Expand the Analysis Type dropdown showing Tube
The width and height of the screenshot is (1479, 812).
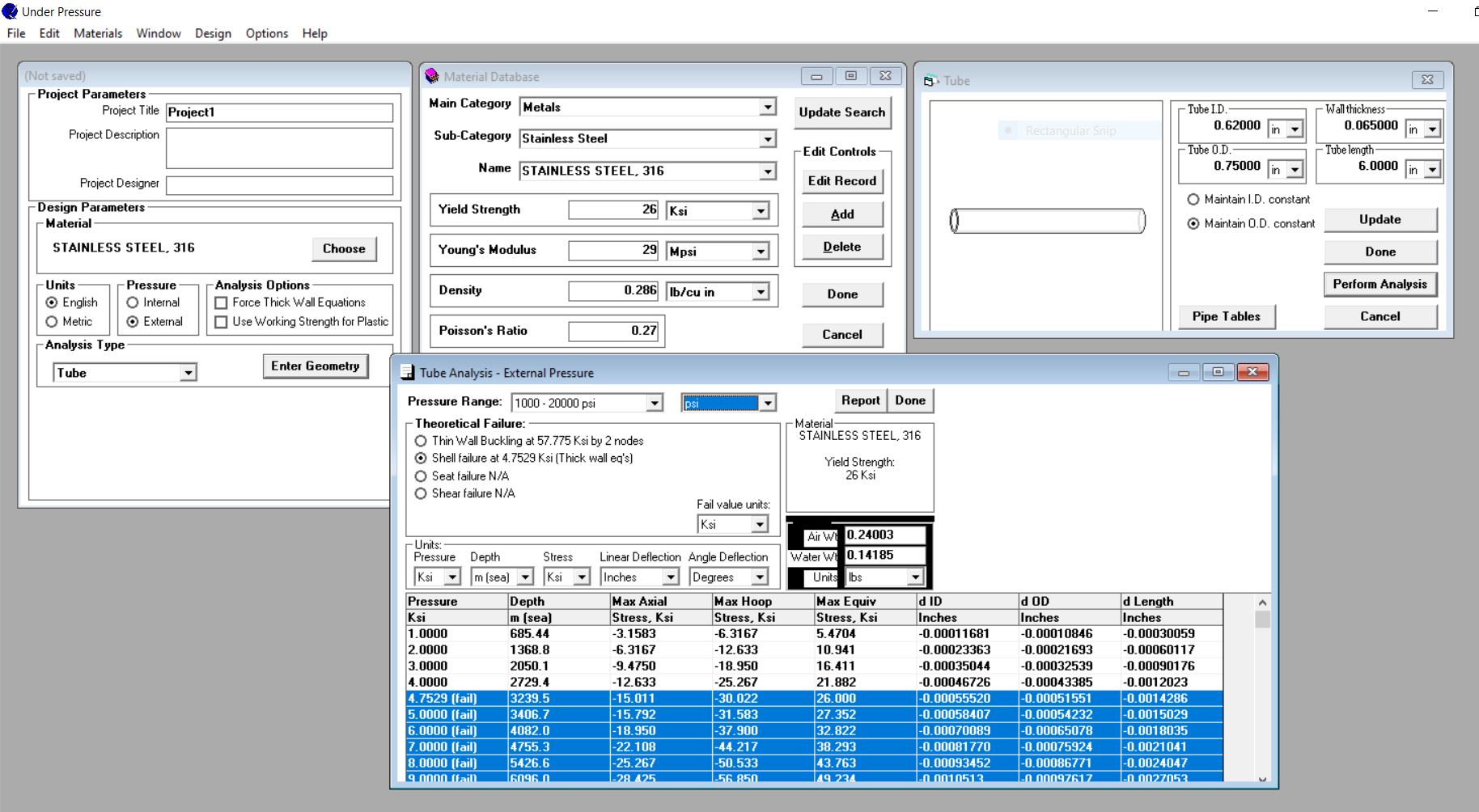pos(188,373)
